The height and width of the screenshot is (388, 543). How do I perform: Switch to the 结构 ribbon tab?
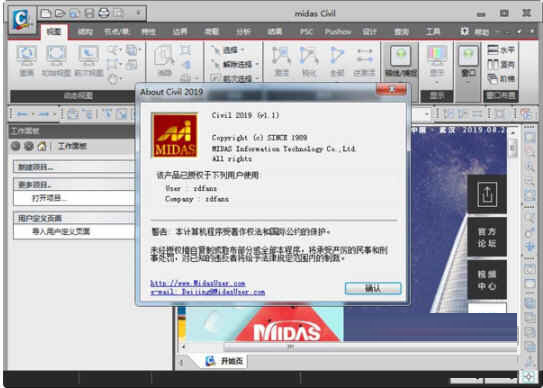click(x=85, y=32)
